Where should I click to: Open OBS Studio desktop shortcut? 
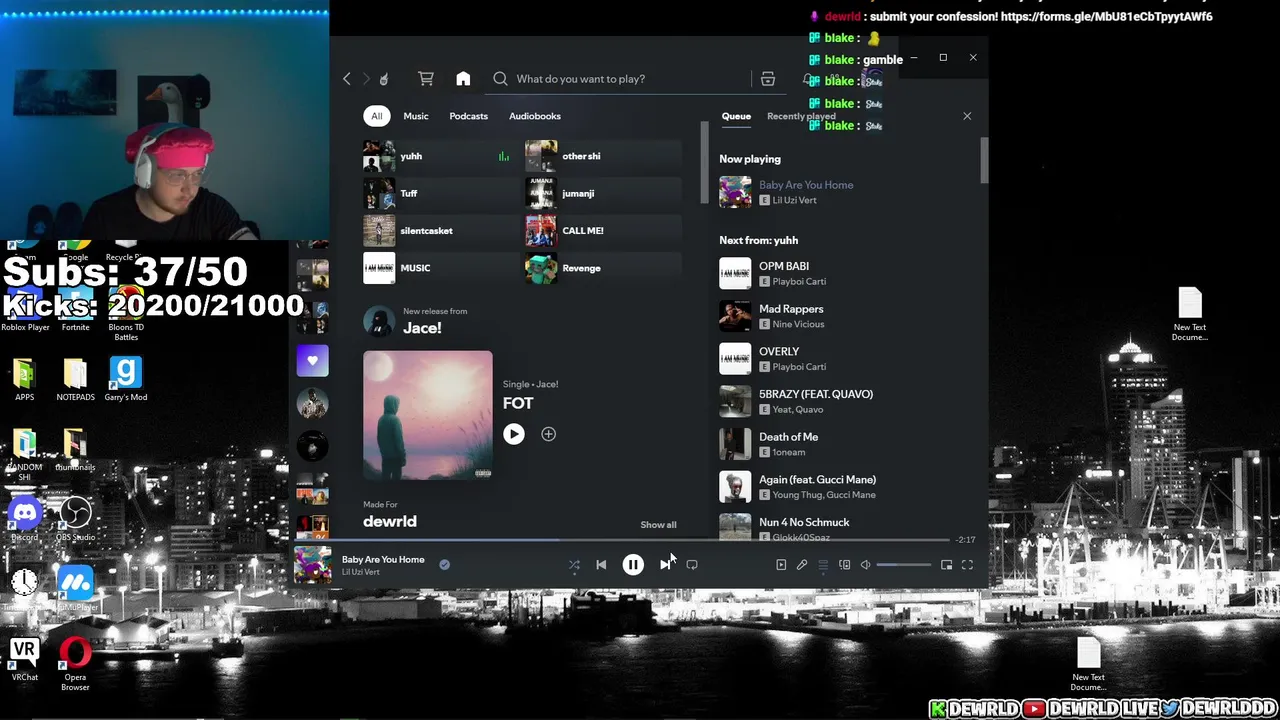(x=75, y=520)
